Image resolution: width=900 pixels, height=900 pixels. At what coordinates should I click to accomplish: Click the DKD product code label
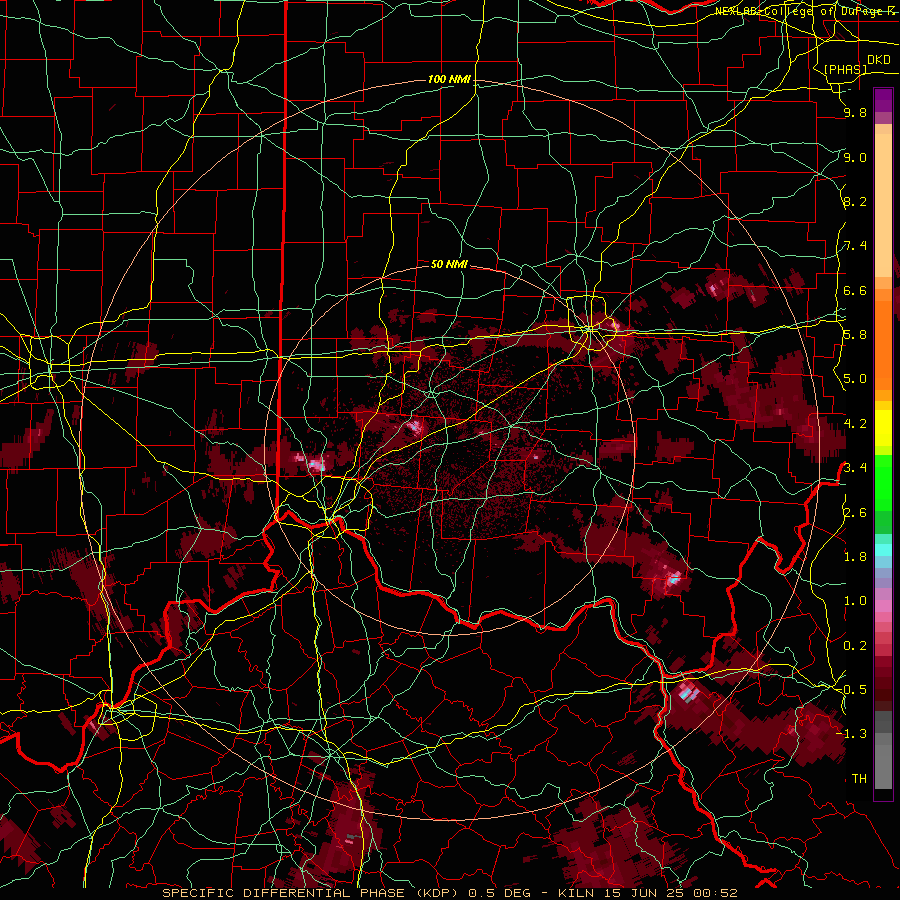click(x=878, y=60)
